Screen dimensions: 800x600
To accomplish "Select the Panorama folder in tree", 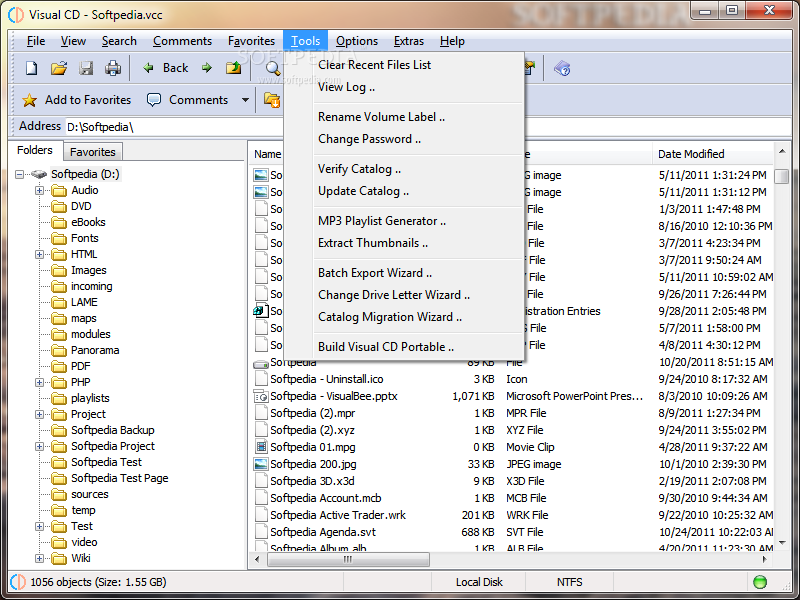I will click(x=95, y=350).
